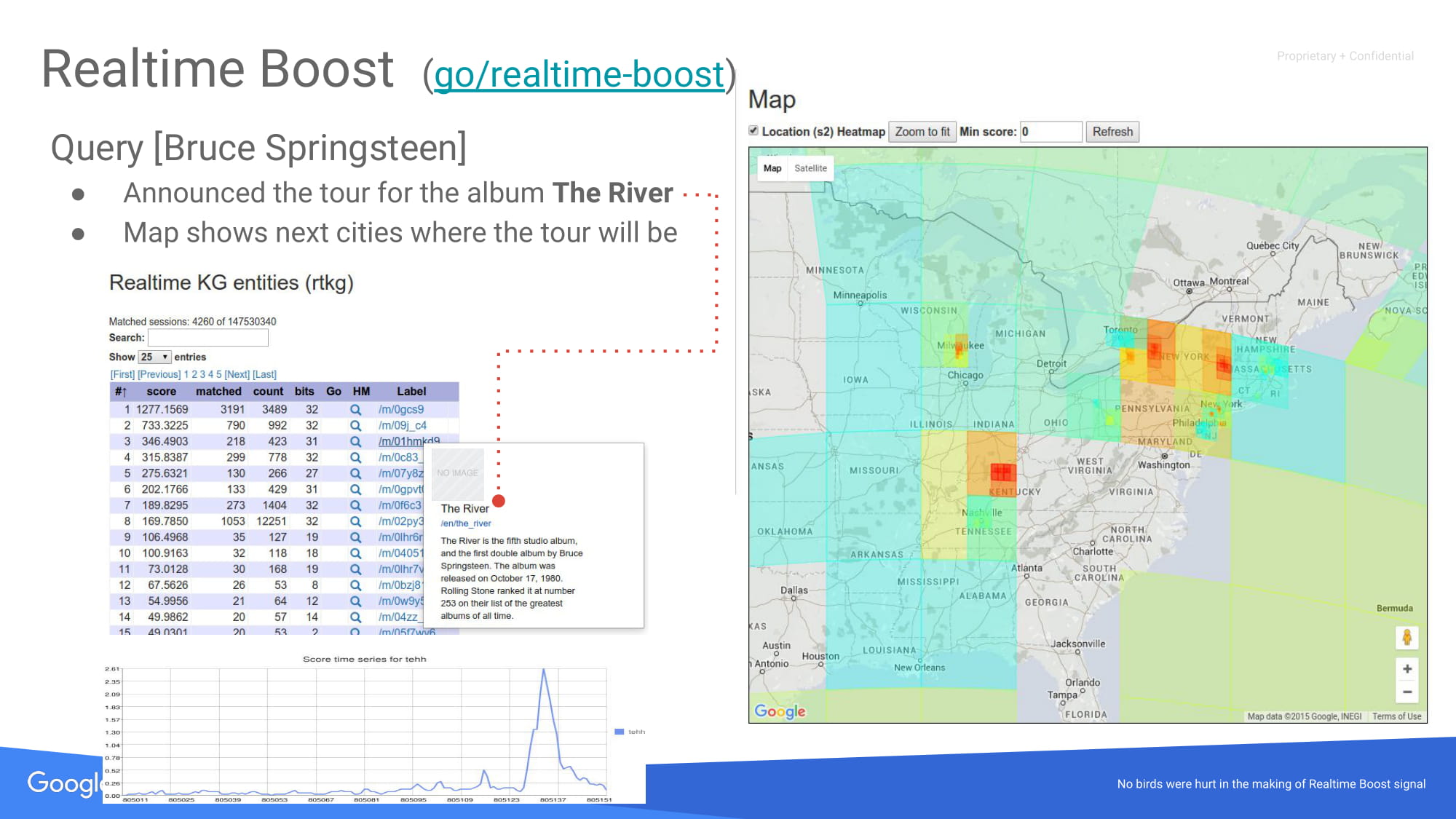Zoom out of the map with minus
1456x819 pixels.
point(1407,692)
